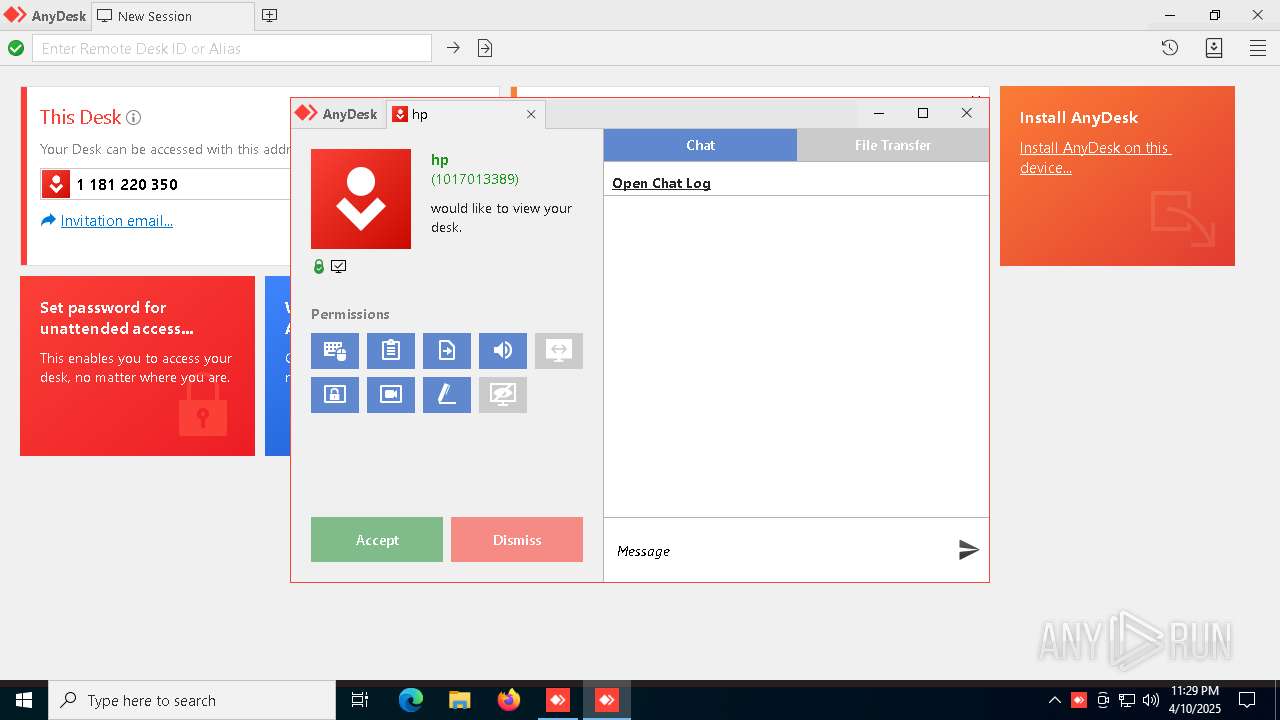Add a new session tab with the plus icon
Viewport: 1280px width, 720px height.
coord(270,16)
